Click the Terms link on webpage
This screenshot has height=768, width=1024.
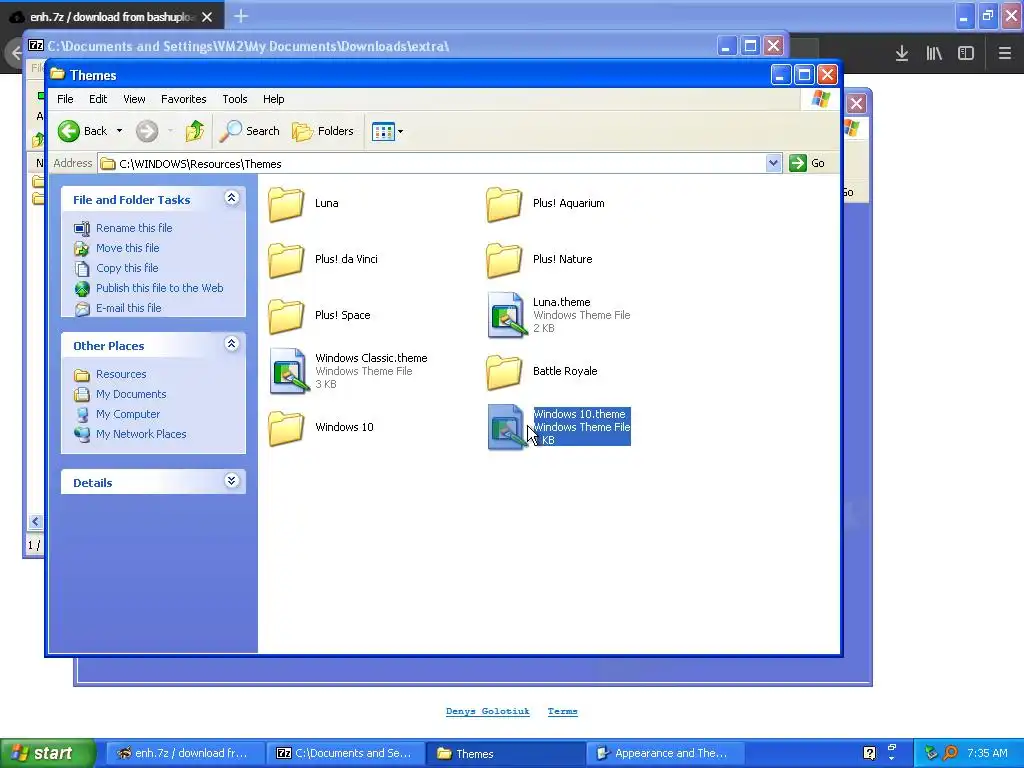[562, 711]
